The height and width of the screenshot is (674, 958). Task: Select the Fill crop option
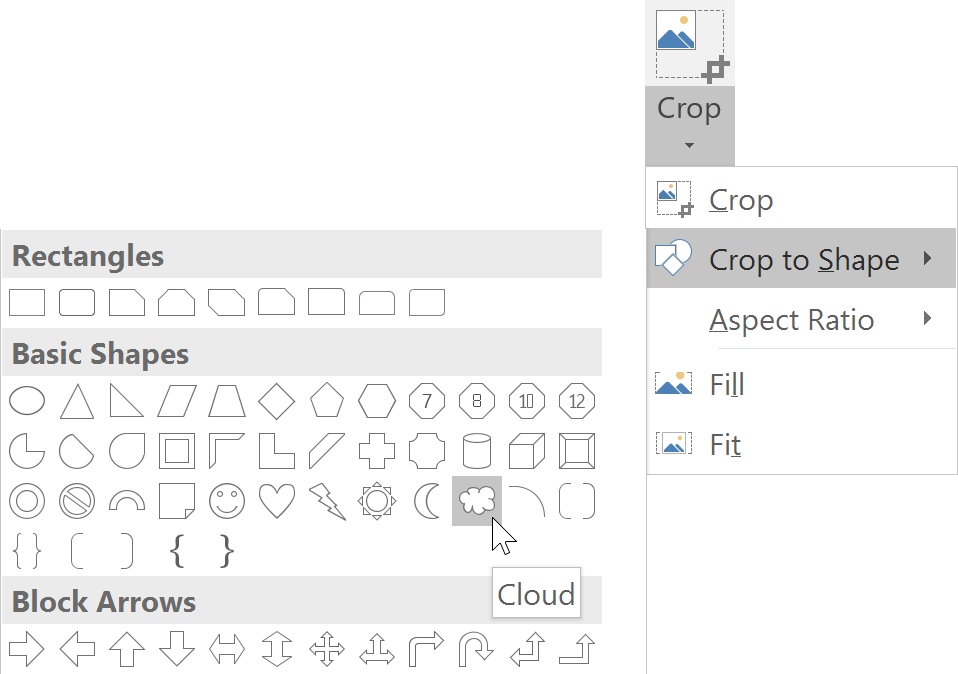pos(728,383)
